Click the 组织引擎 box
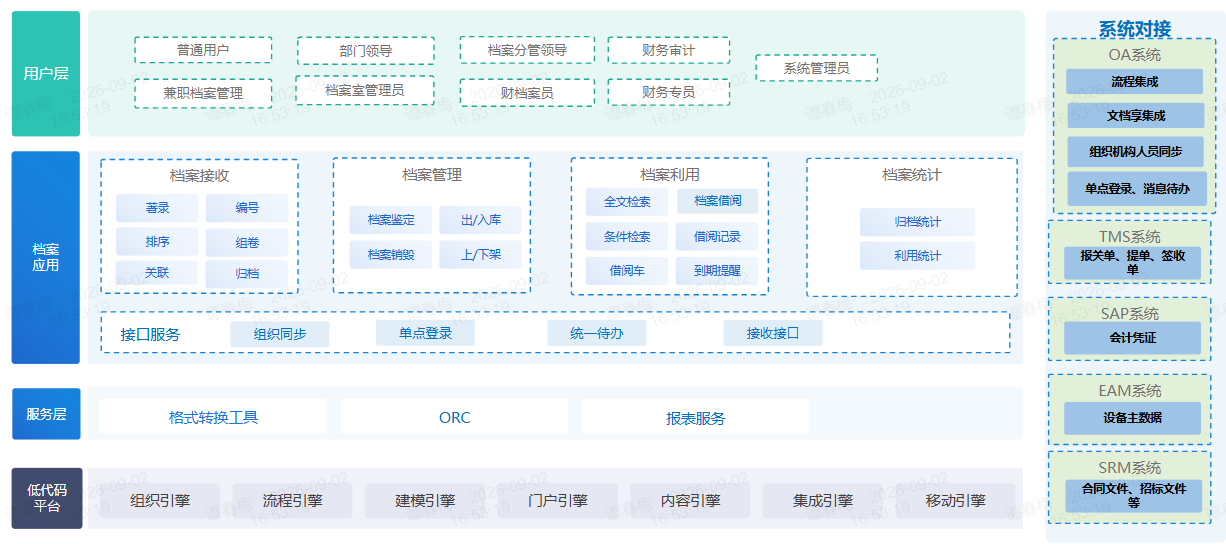Image resolution: width=1226 pixels, height=544 pixels. 160,501
